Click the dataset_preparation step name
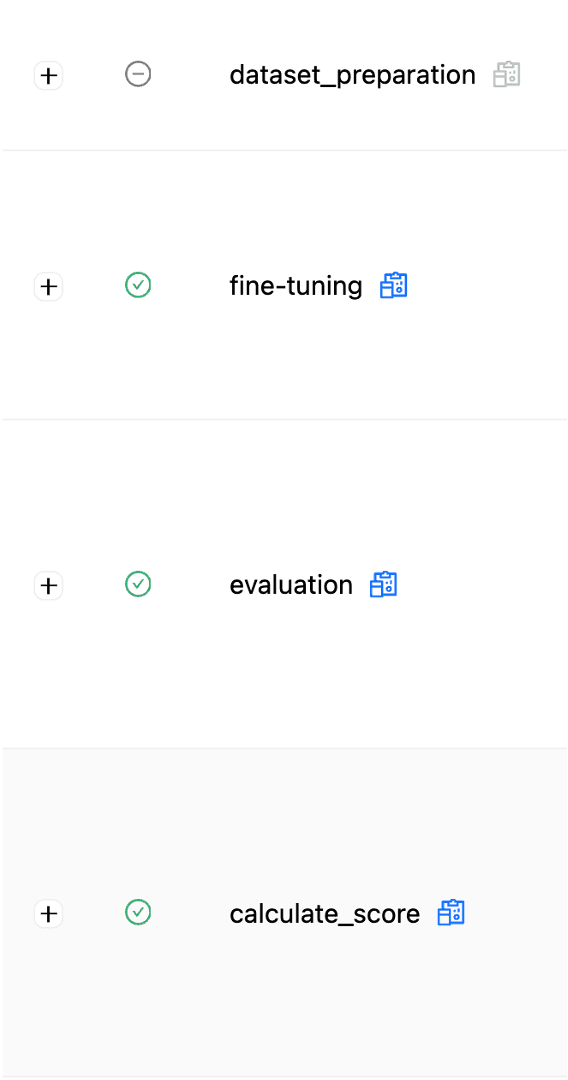Image resolution: width=568 pixels, height=1080 pixels. pos(353,75)
